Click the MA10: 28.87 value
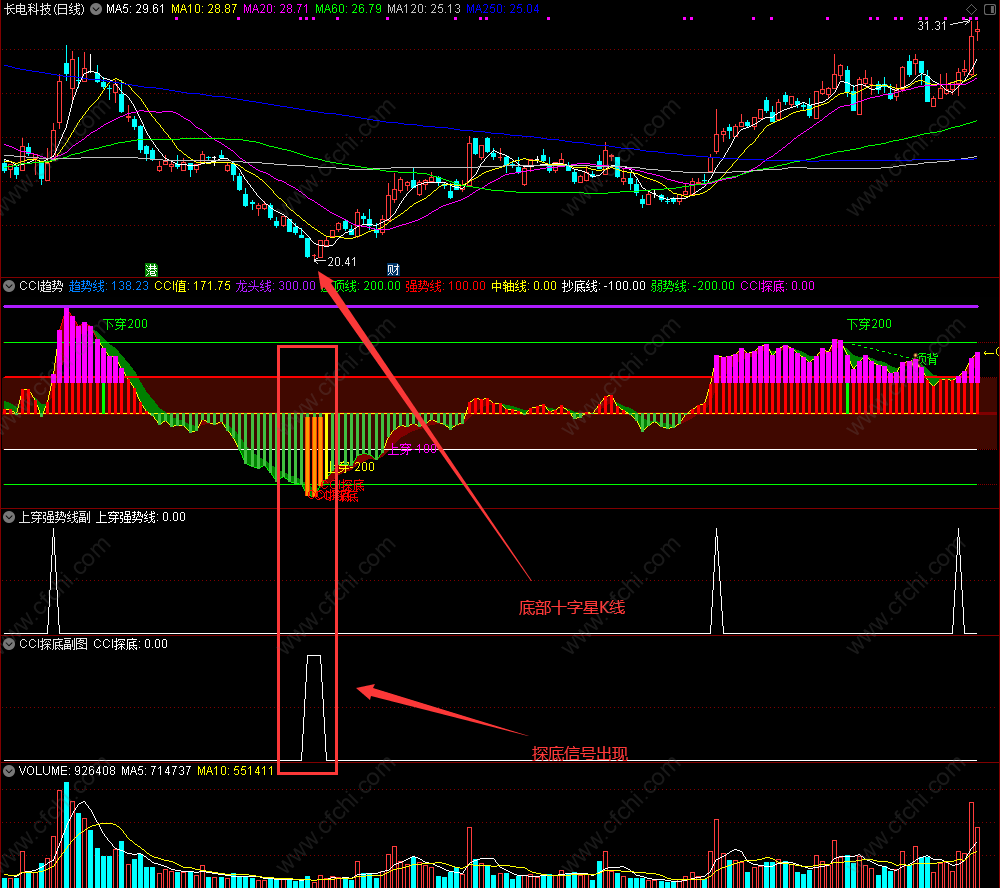 coord(204,9)
